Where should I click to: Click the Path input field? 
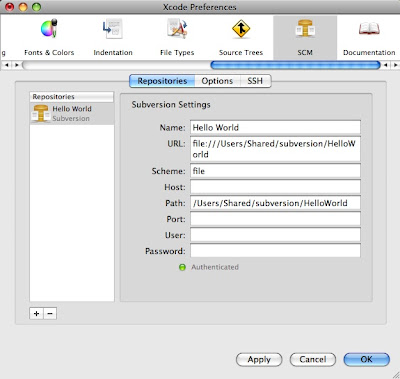click(x=275, y=203)
